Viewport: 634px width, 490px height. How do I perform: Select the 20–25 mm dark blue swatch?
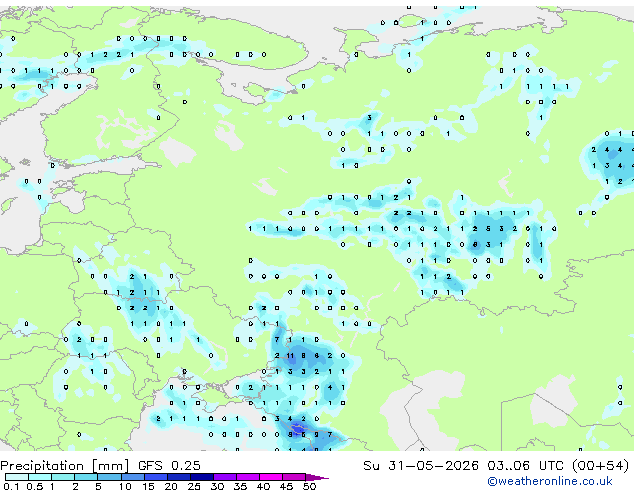179,477
